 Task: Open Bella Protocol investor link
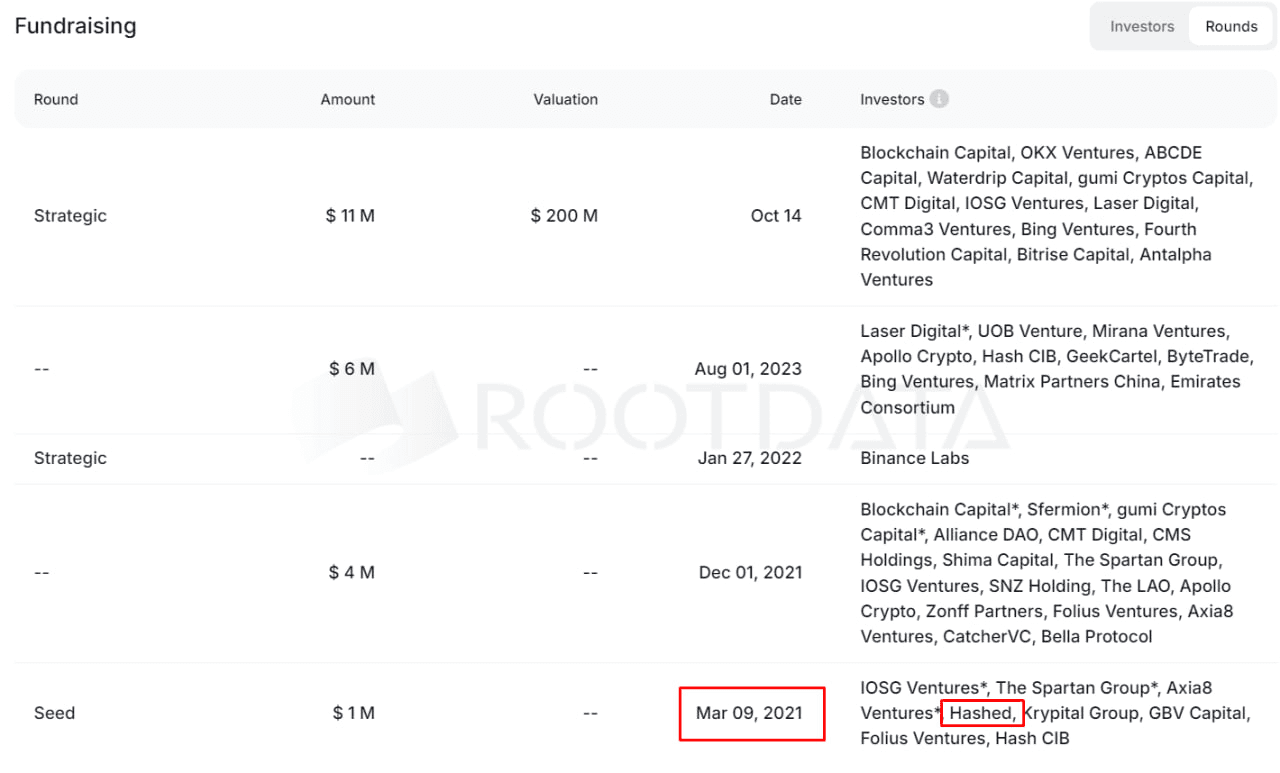[1097, 637]
